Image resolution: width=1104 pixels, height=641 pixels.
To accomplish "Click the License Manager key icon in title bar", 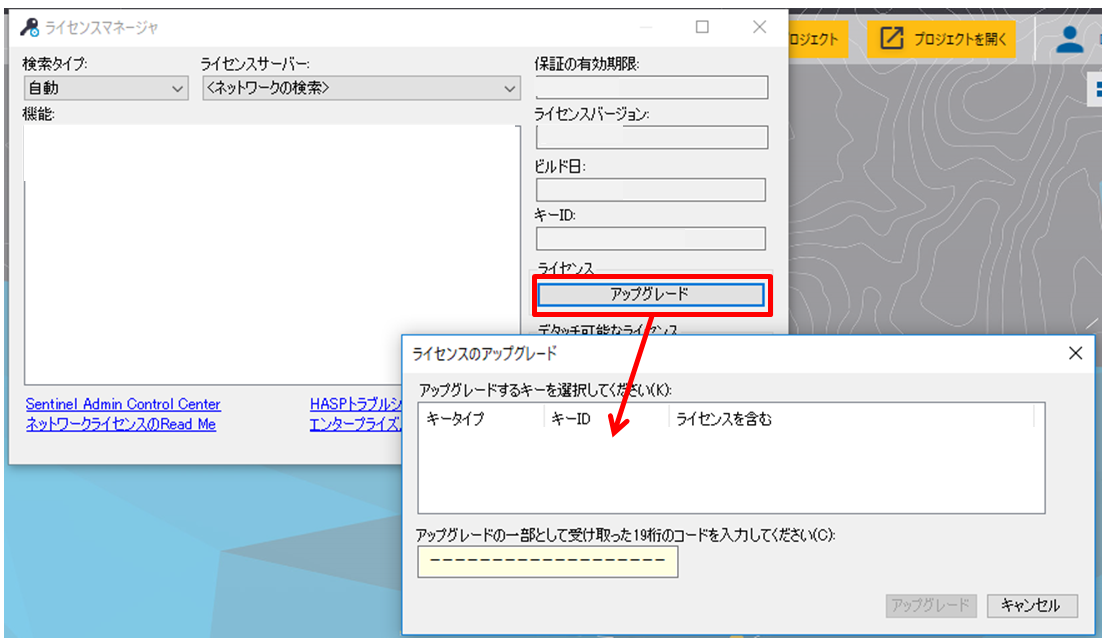I will coord(29,28).
